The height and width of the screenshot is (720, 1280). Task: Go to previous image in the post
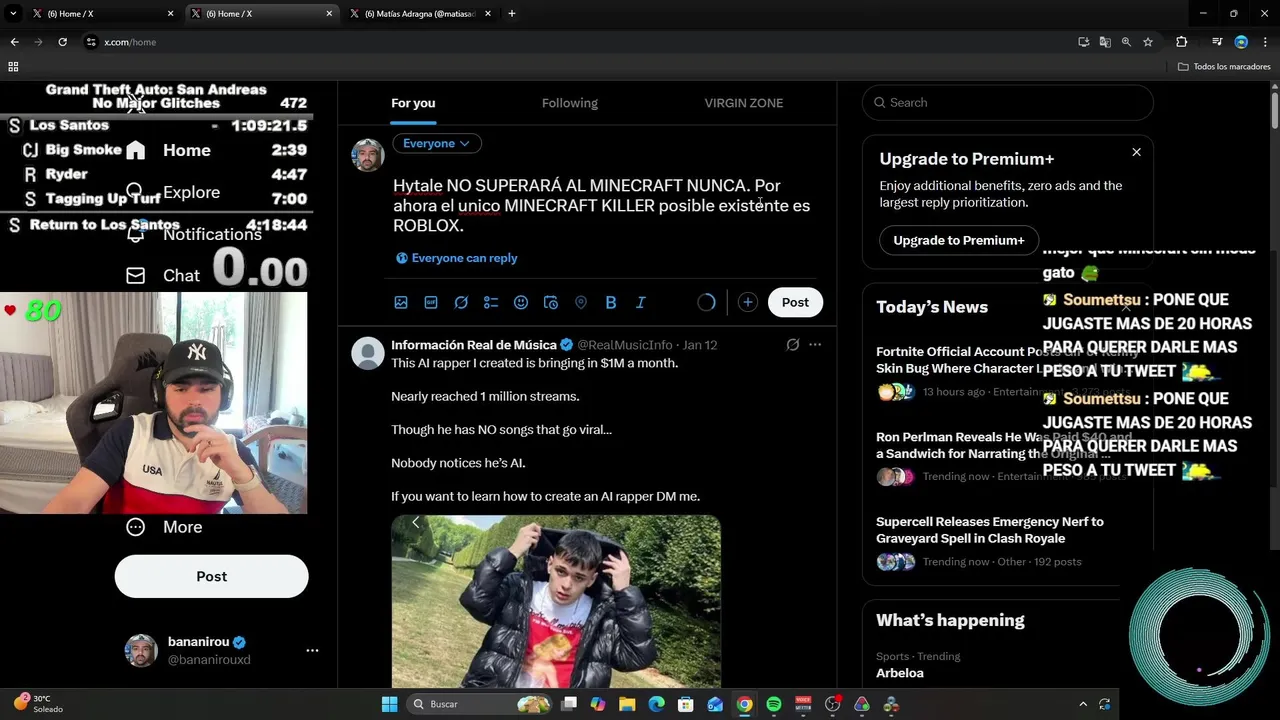(x=416, y=522)
